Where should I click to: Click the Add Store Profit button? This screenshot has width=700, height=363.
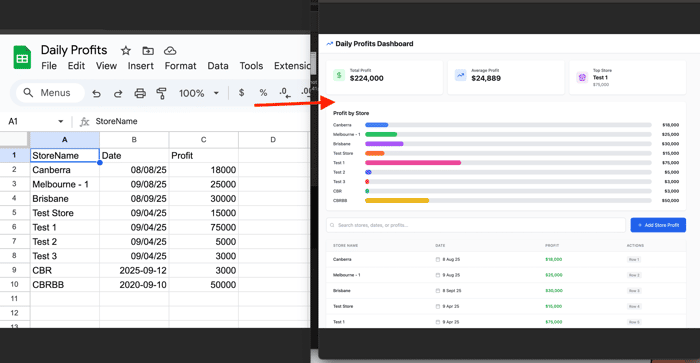(658, 225)
